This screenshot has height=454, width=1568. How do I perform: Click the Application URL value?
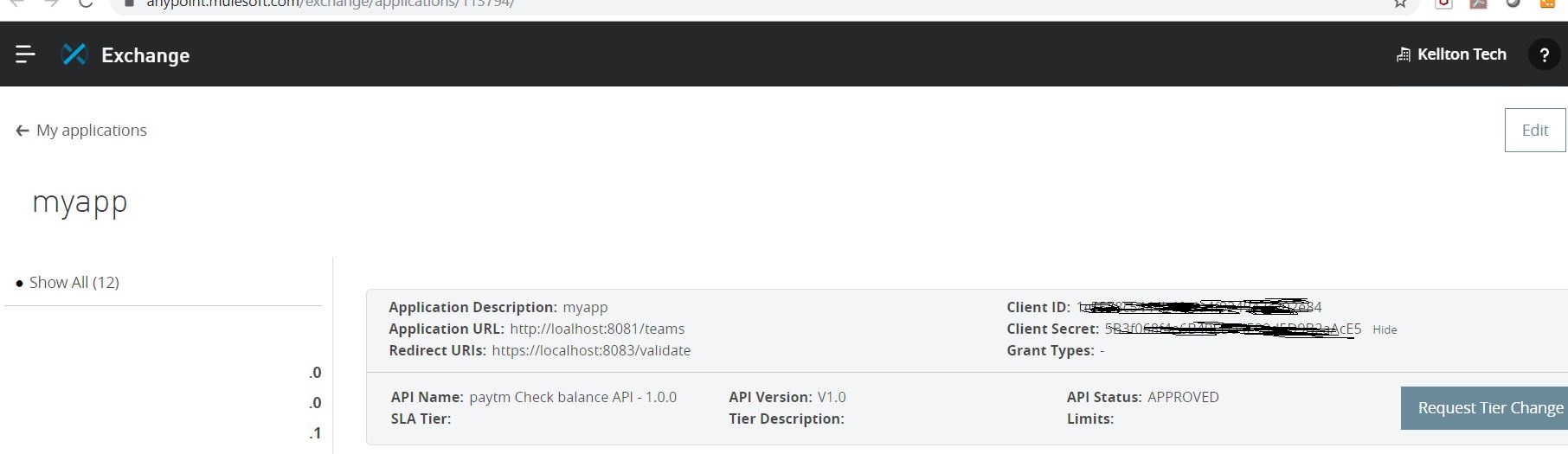[x=597, y=329]
